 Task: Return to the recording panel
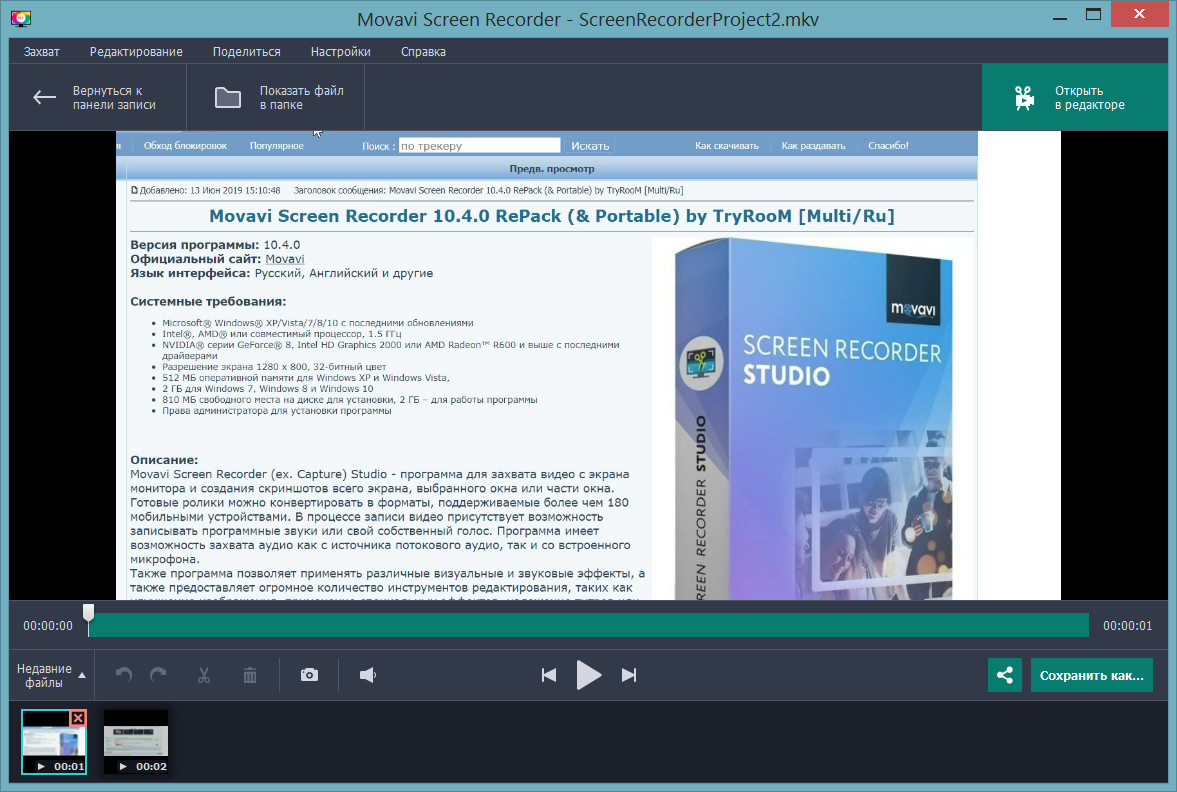pos(95,97)
